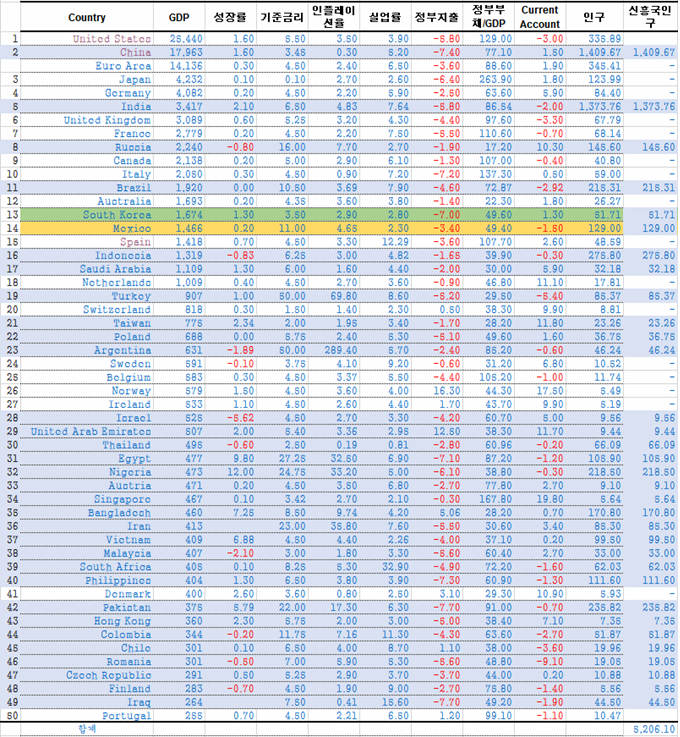The image size is (680, 737).
Task: Click the 정부부채/GDP header cell
Action: (488, 17)
